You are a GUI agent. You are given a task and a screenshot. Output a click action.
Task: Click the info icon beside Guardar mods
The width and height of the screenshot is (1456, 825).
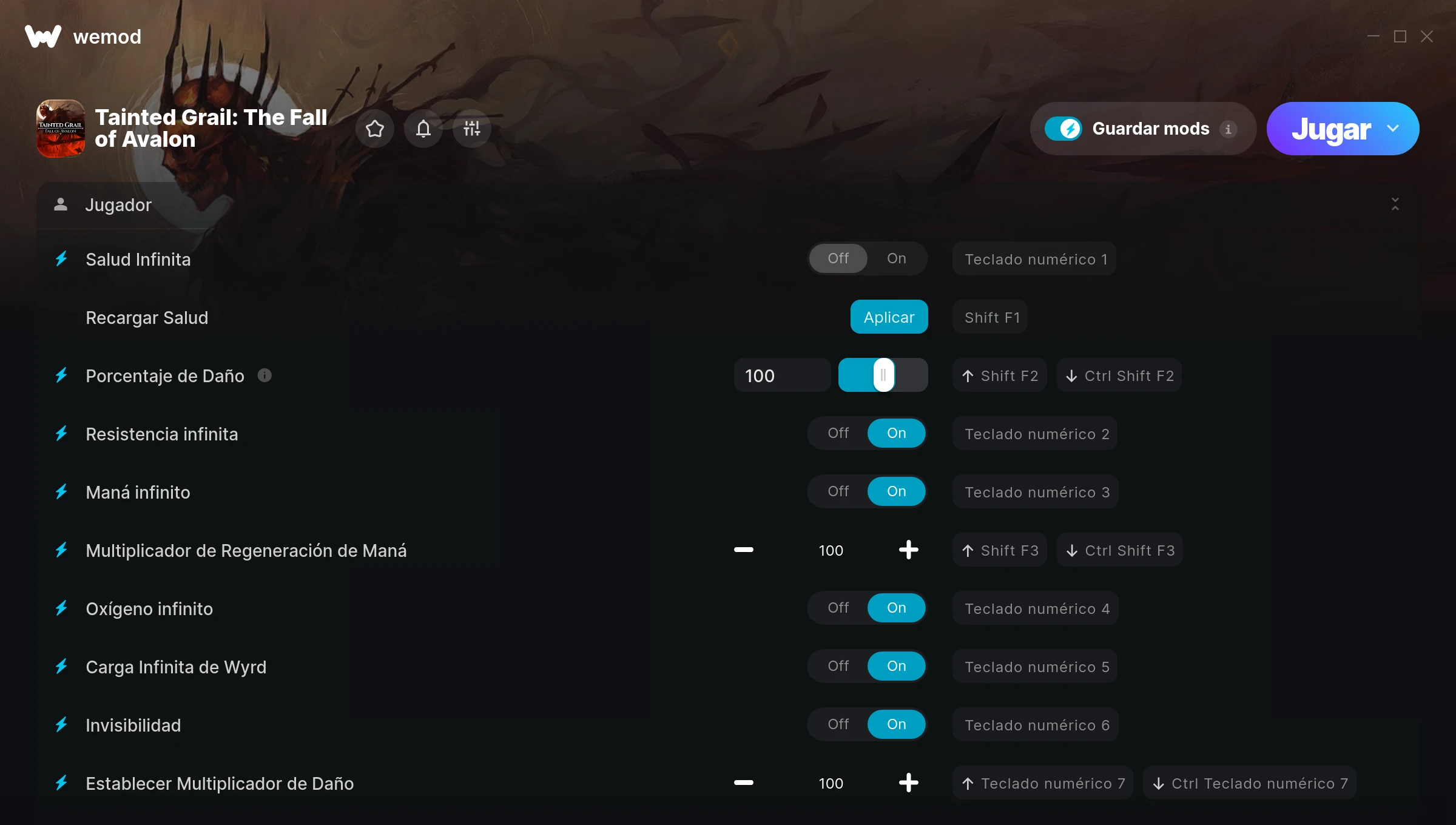pyautogui.click(x=1228, y=129)
